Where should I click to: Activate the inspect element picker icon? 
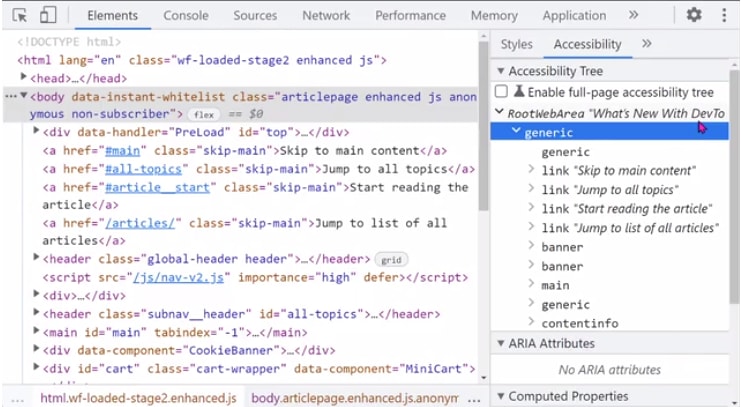[x=20, y=15]
